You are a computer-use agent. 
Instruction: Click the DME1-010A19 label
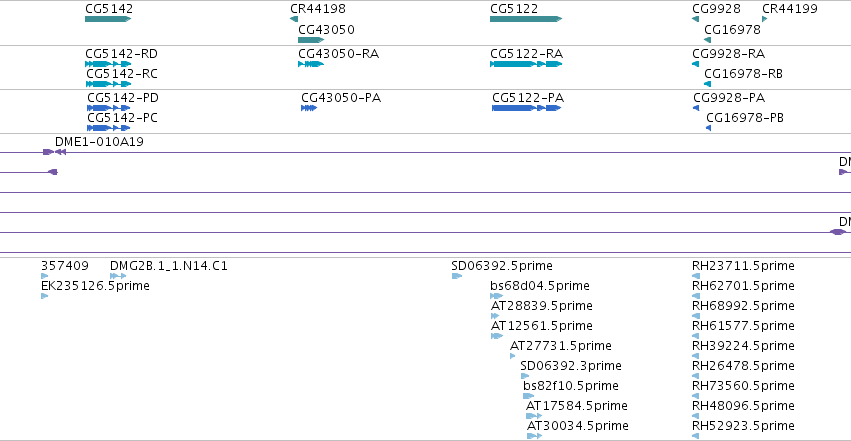pyautogui.click(x=99, y=142)
